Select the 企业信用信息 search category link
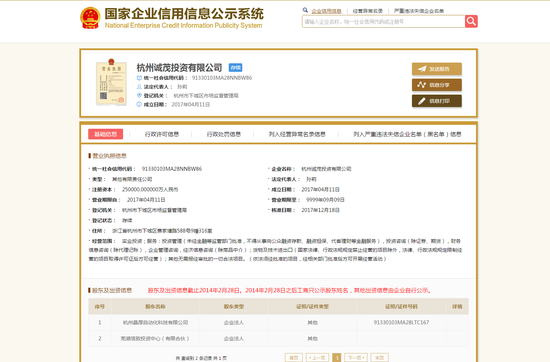 pyautogui.click(x=327, y=11)
